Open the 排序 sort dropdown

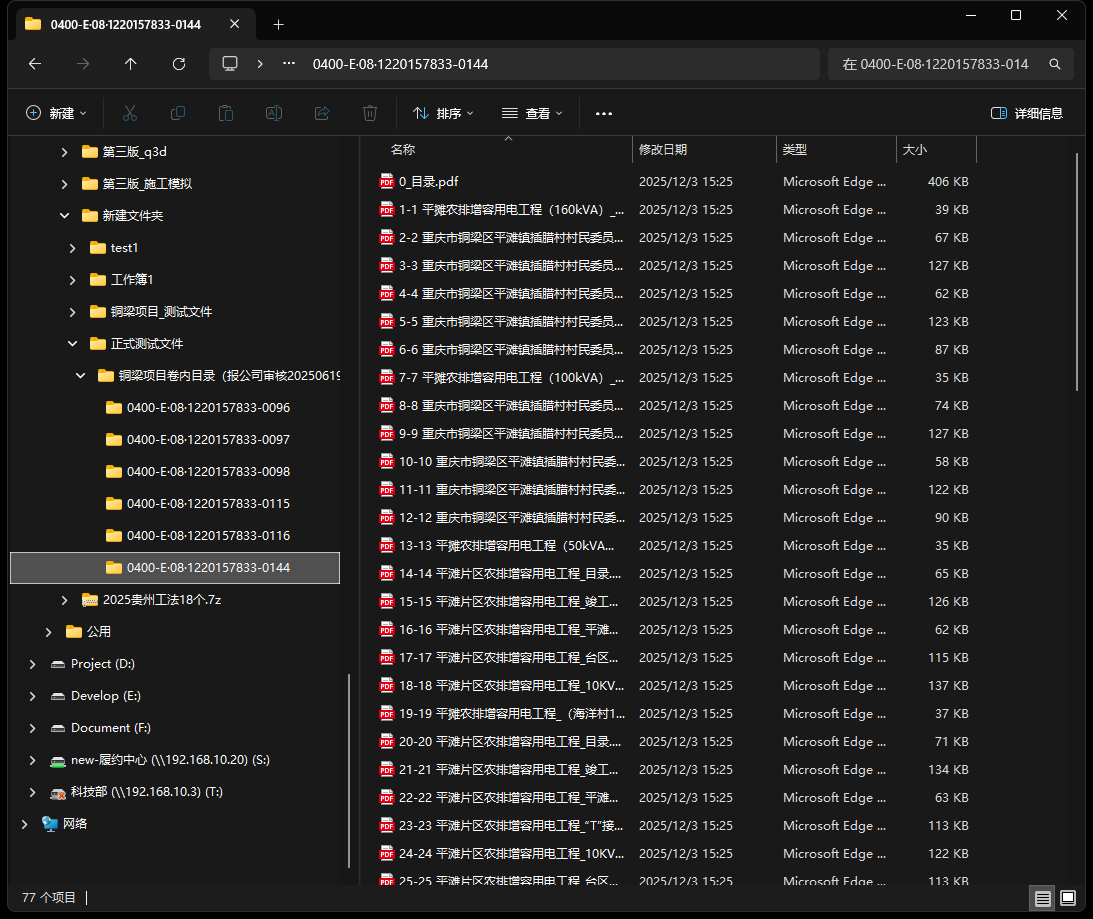(x=443, y=114)
